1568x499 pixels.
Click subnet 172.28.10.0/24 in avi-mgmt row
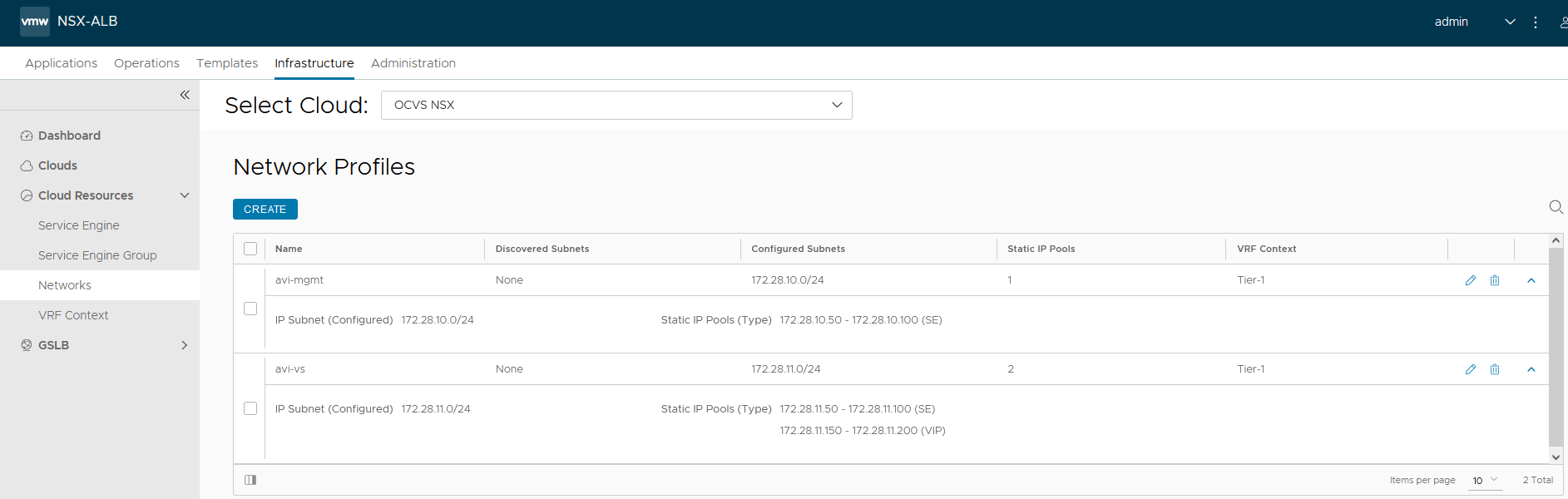(x=788, y=280)
